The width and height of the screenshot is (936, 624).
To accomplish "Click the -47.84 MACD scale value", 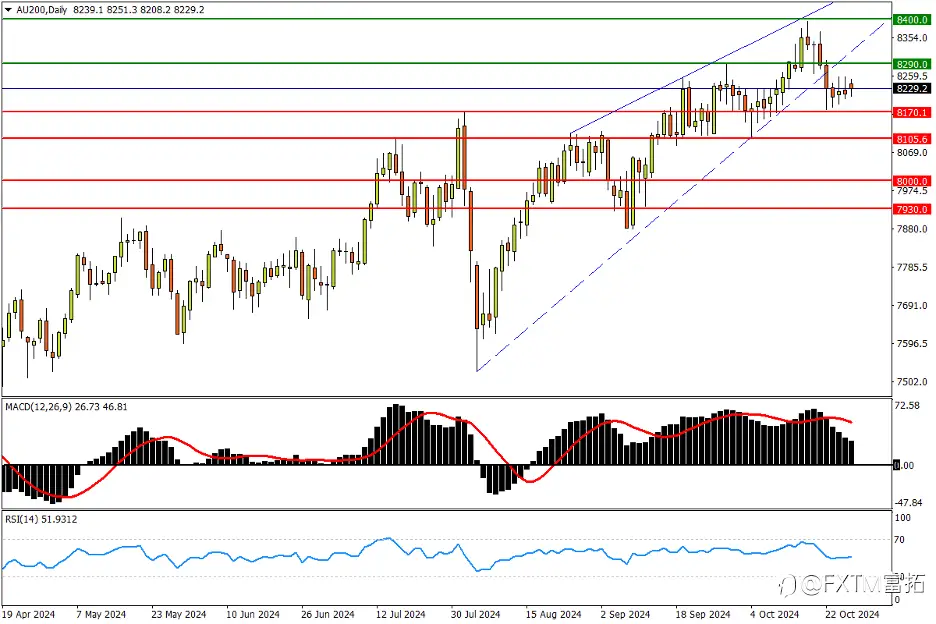I will (x=910, y=503).
